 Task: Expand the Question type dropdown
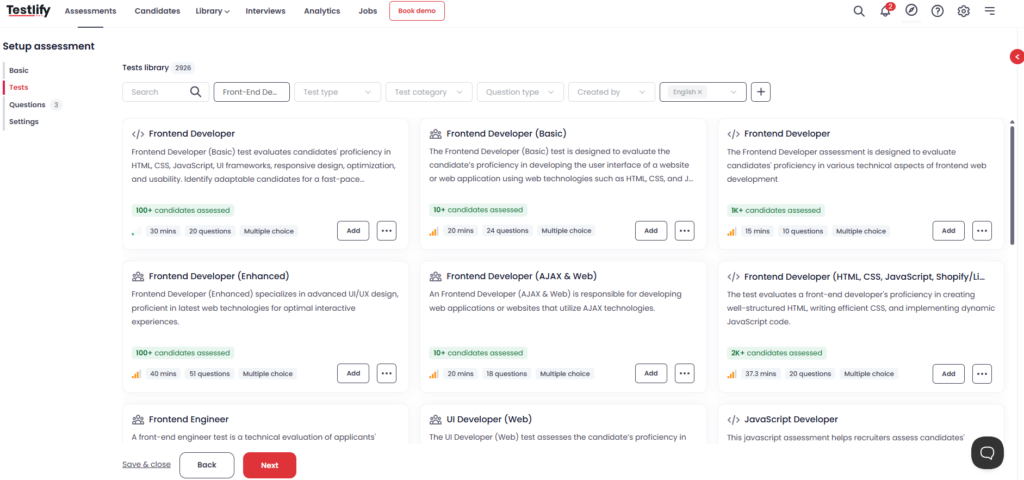(x=520, y=92)
